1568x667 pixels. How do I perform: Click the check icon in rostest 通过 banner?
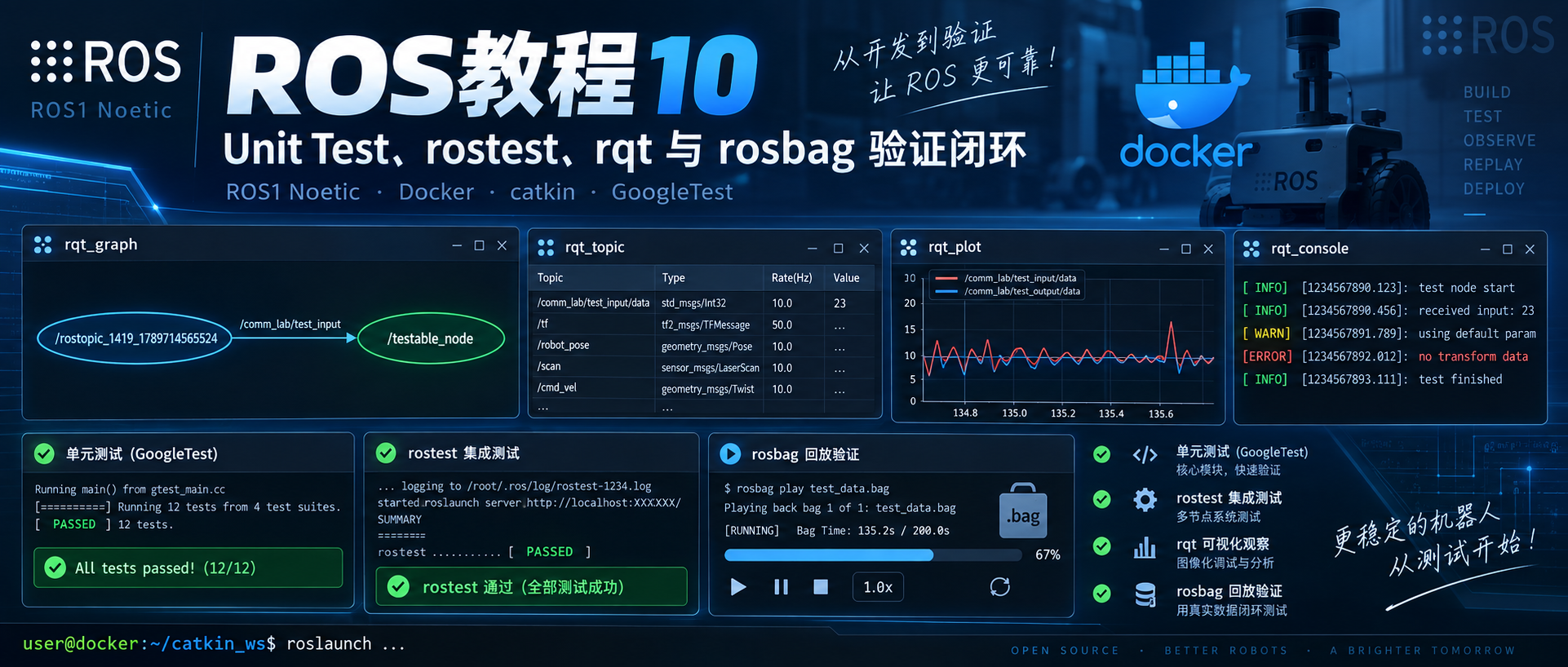click(x=398, y=586)
